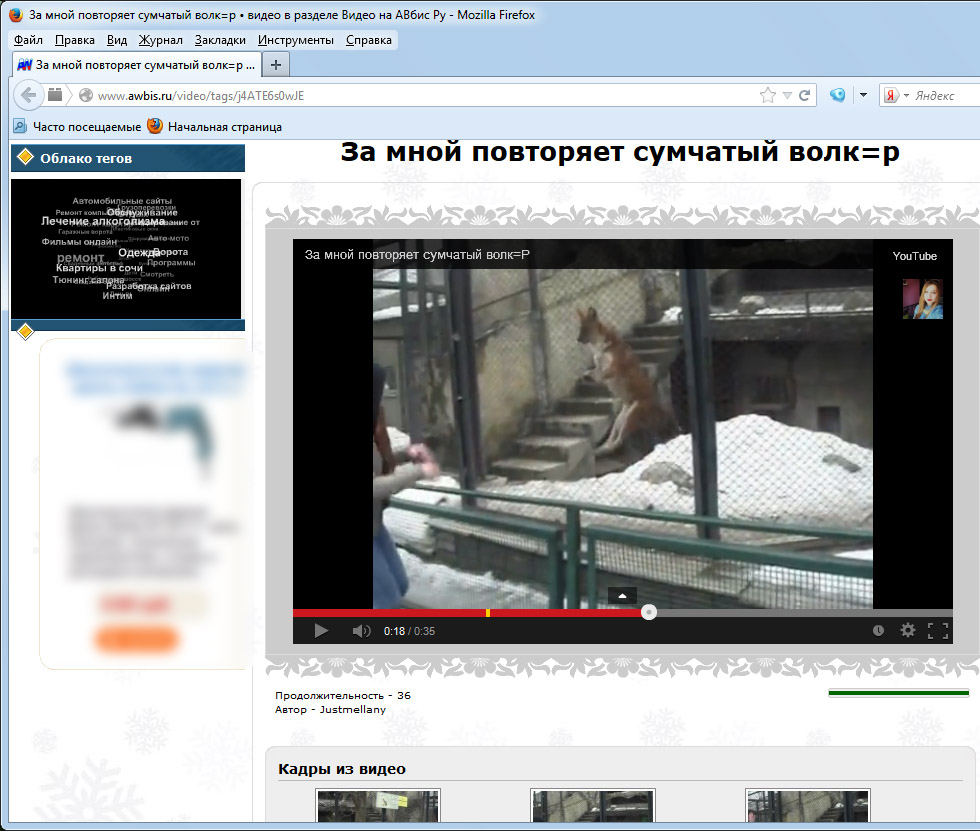980x831 pixels.
Task: Expand the up-arrow panel above progress bar
Action: [x=622, y=595]
